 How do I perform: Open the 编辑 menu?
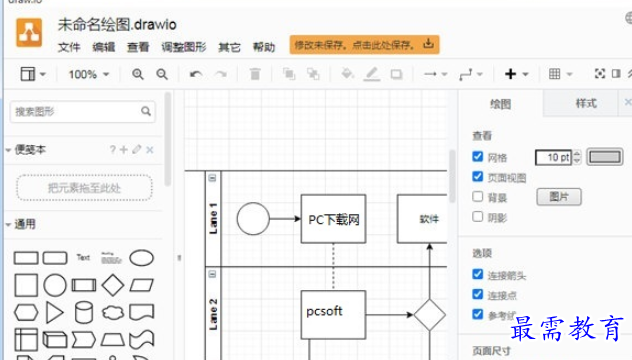coord(104,47)
